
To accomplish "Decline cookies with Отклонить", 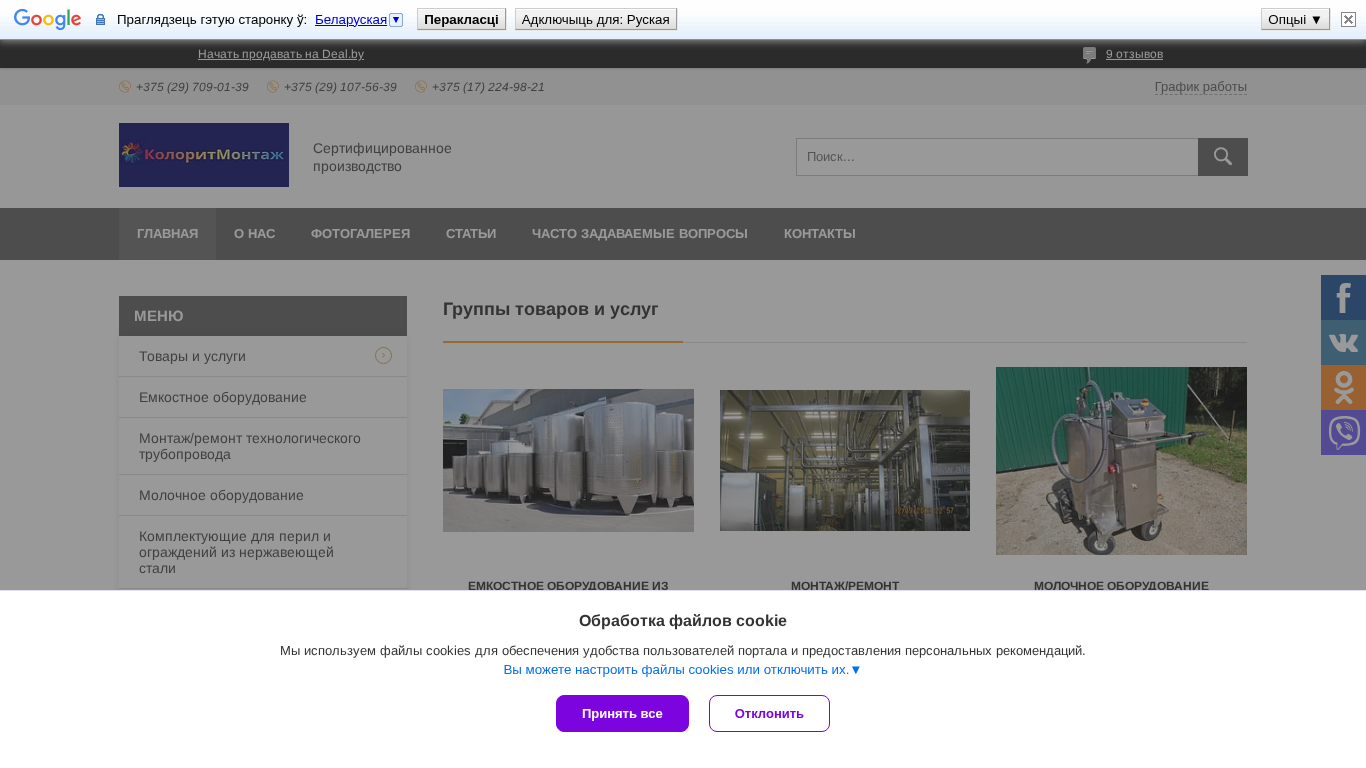I will [769, 713].
